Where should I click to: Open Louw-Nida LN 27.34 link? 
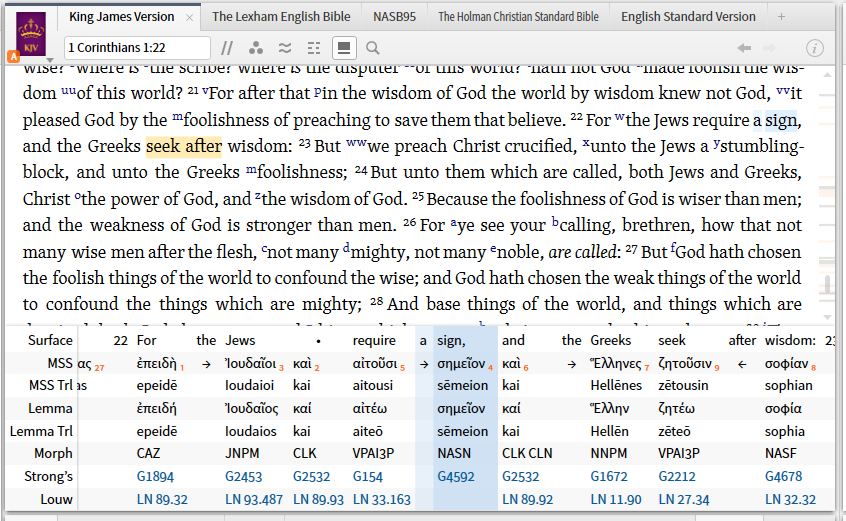(684, 499)
